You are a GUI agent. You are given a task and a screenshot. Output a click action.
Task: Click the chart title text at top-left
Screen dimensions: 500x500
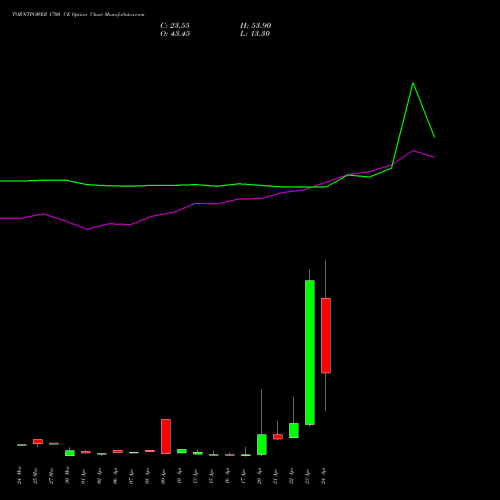tap(78, 15)
